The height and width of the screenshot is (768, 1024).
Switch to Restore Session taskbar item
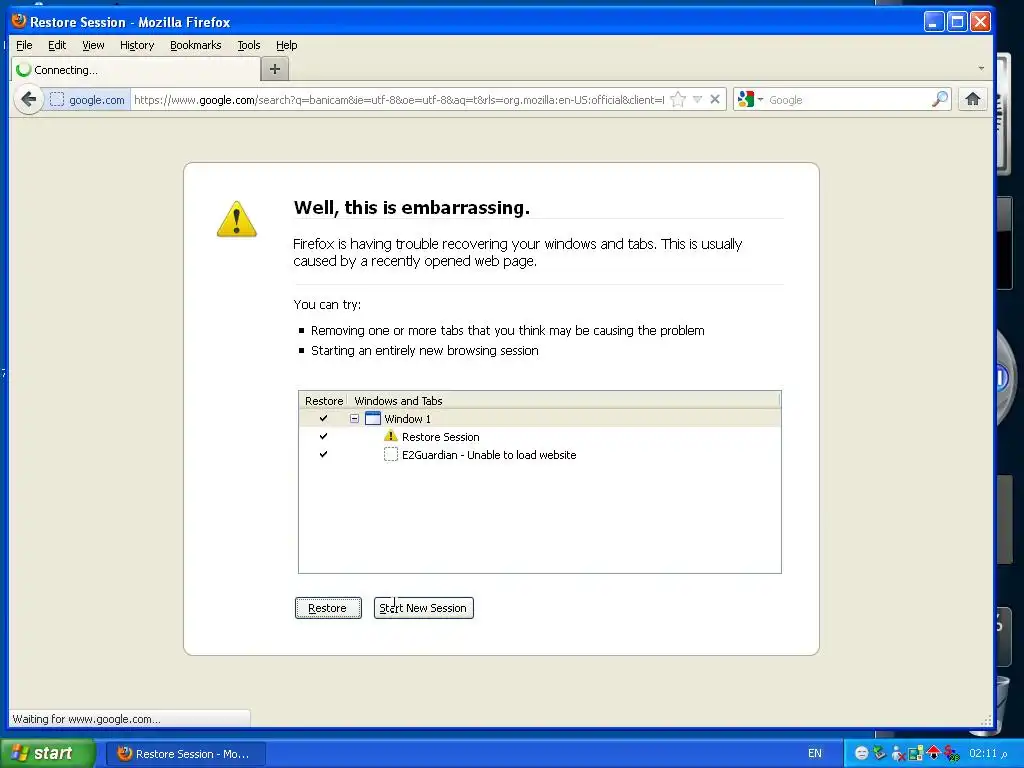coord(185,754)
